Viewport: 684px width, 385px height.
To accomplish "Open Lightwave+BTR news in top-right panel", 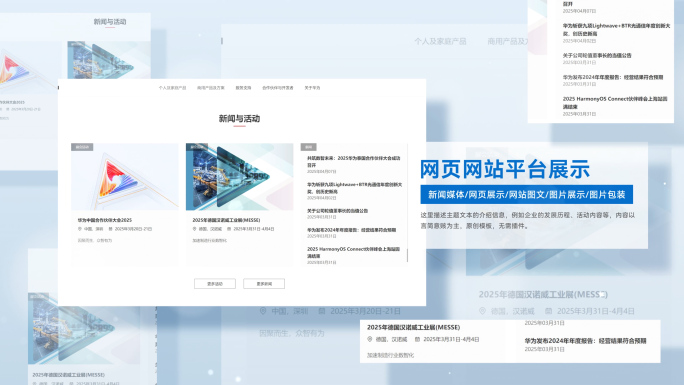I will click(616, 30).
